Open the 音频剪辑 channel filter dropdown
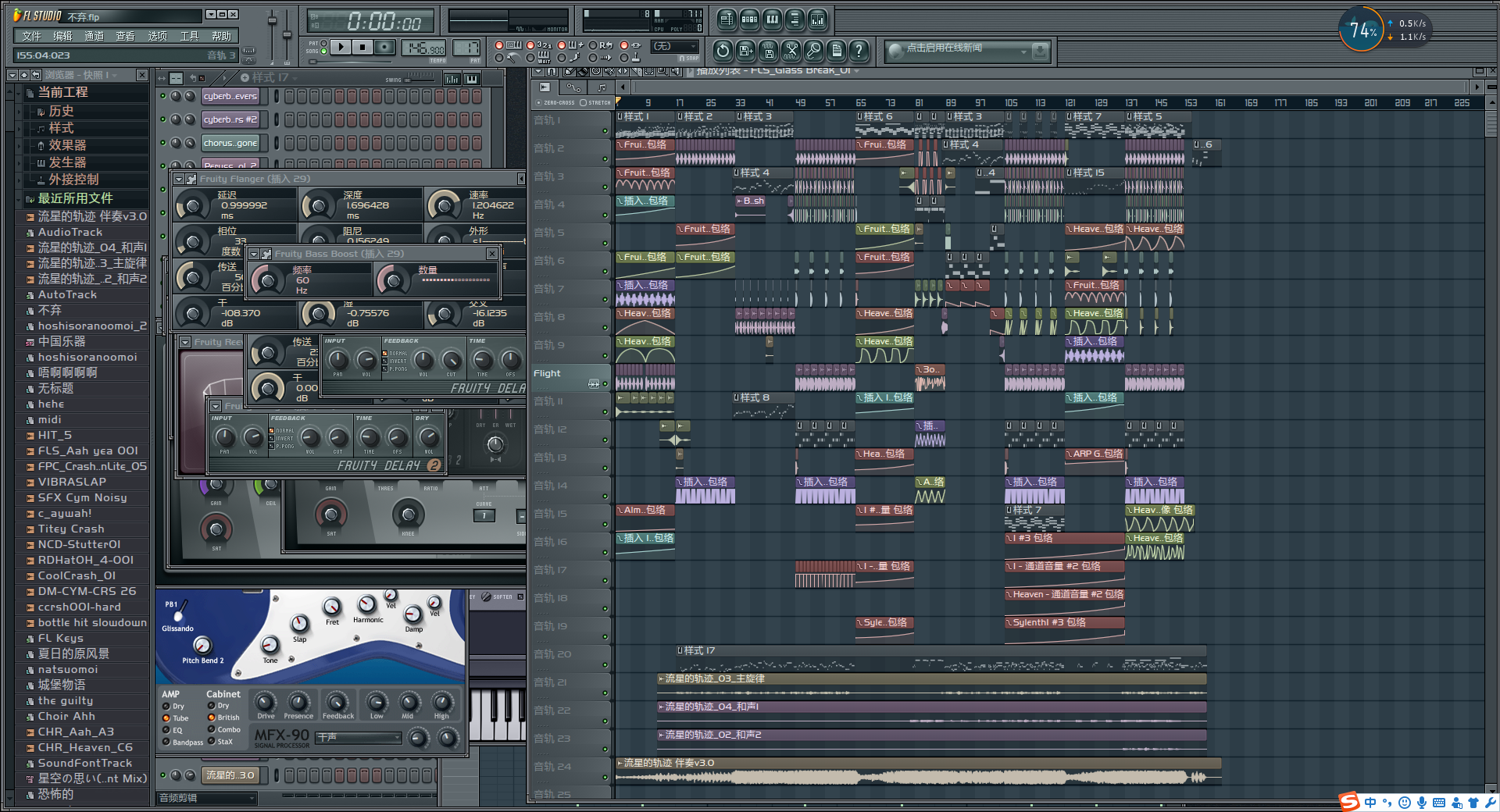Image resolution: width=1500 pixels, height=812 pixels. [206, 798]
